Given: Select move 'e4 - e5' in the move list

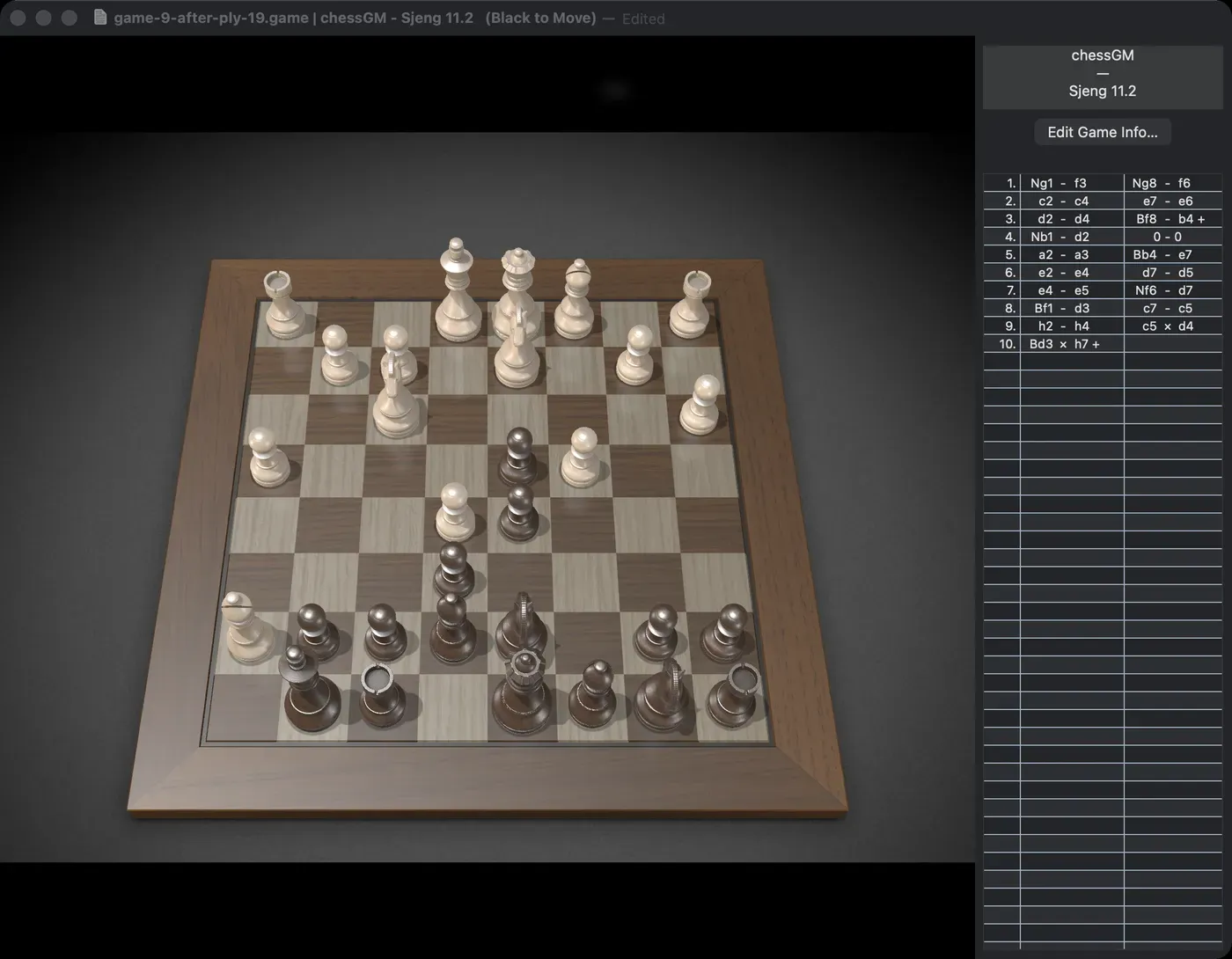Looking at the screenshot, I should click(1072, 290).
